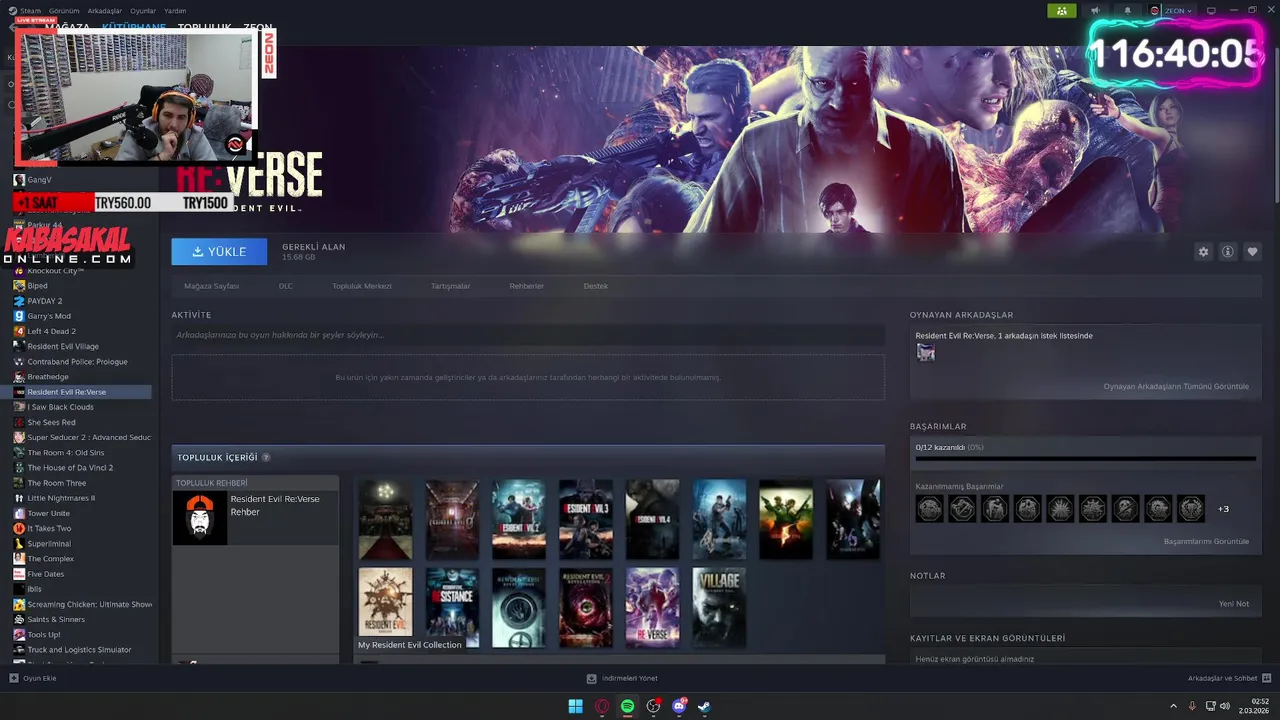This screenshot has height=720, width=1280.
Task: Click Oyun Ekle add game button
Action: (x=33, y=678)
